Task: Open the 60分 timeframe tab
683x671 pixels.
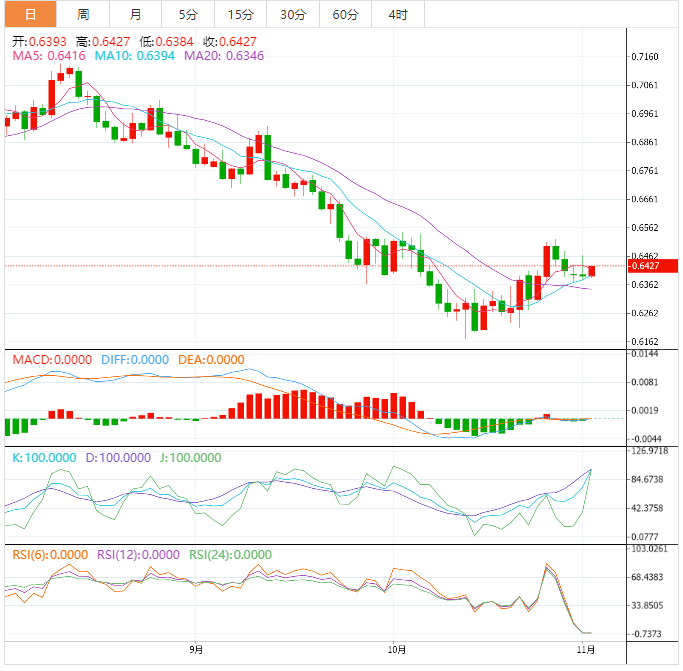Action: click(345, 14)
